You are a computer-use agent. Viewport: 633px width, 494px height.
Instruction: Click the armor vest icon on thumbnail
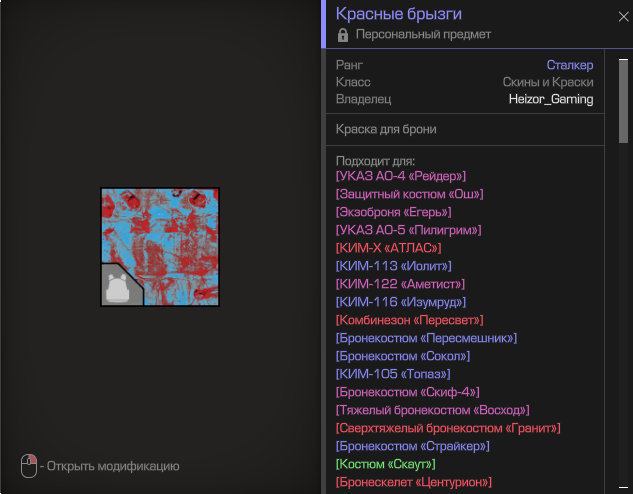117,288
